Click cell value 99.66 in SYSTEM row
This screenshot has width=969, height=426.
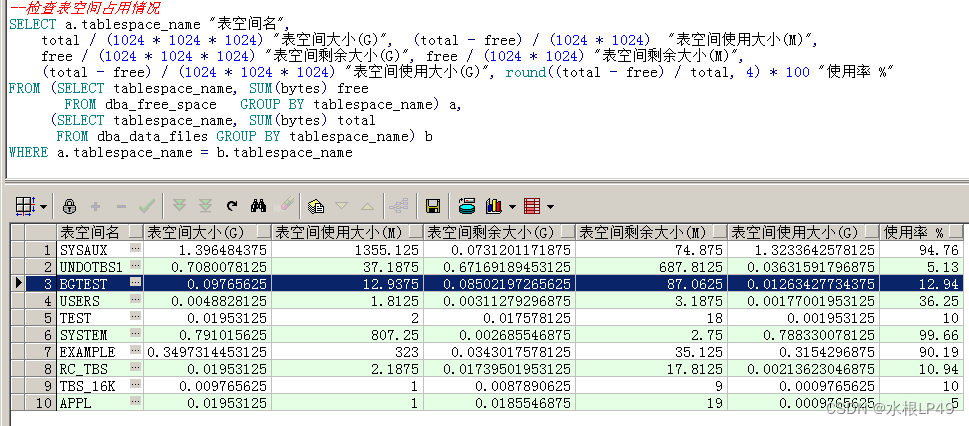click(x=921, y=334)
